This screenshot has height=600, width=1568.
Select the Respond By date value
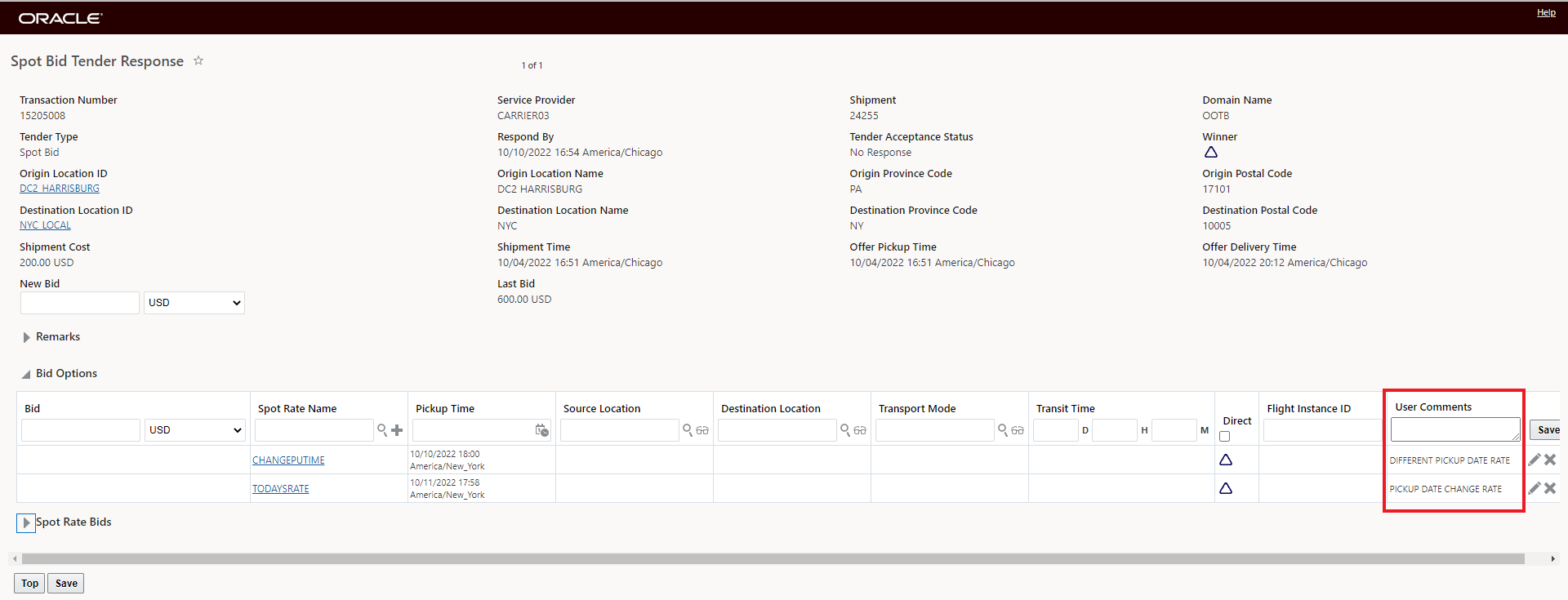point(580,153)
